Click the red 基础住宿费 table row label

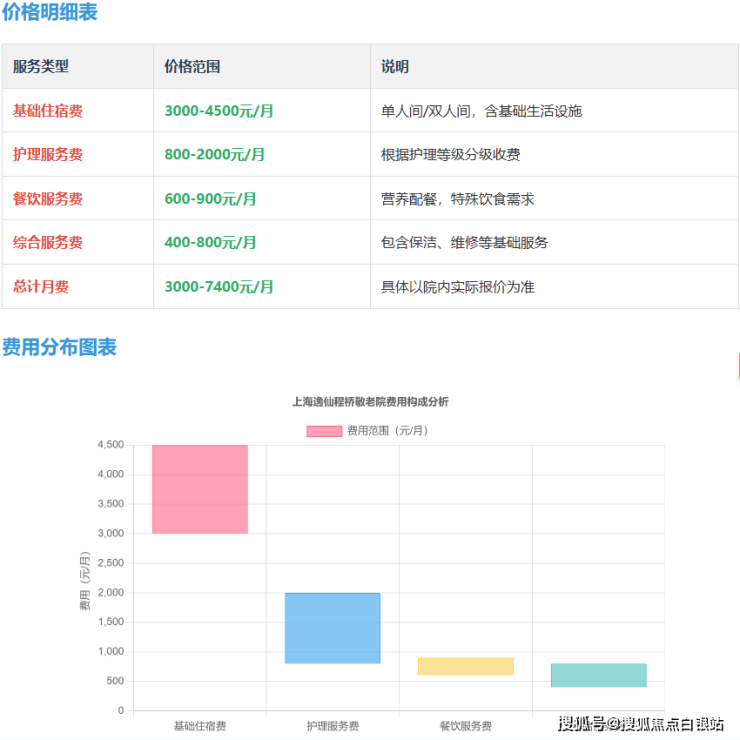coord(48,111)
